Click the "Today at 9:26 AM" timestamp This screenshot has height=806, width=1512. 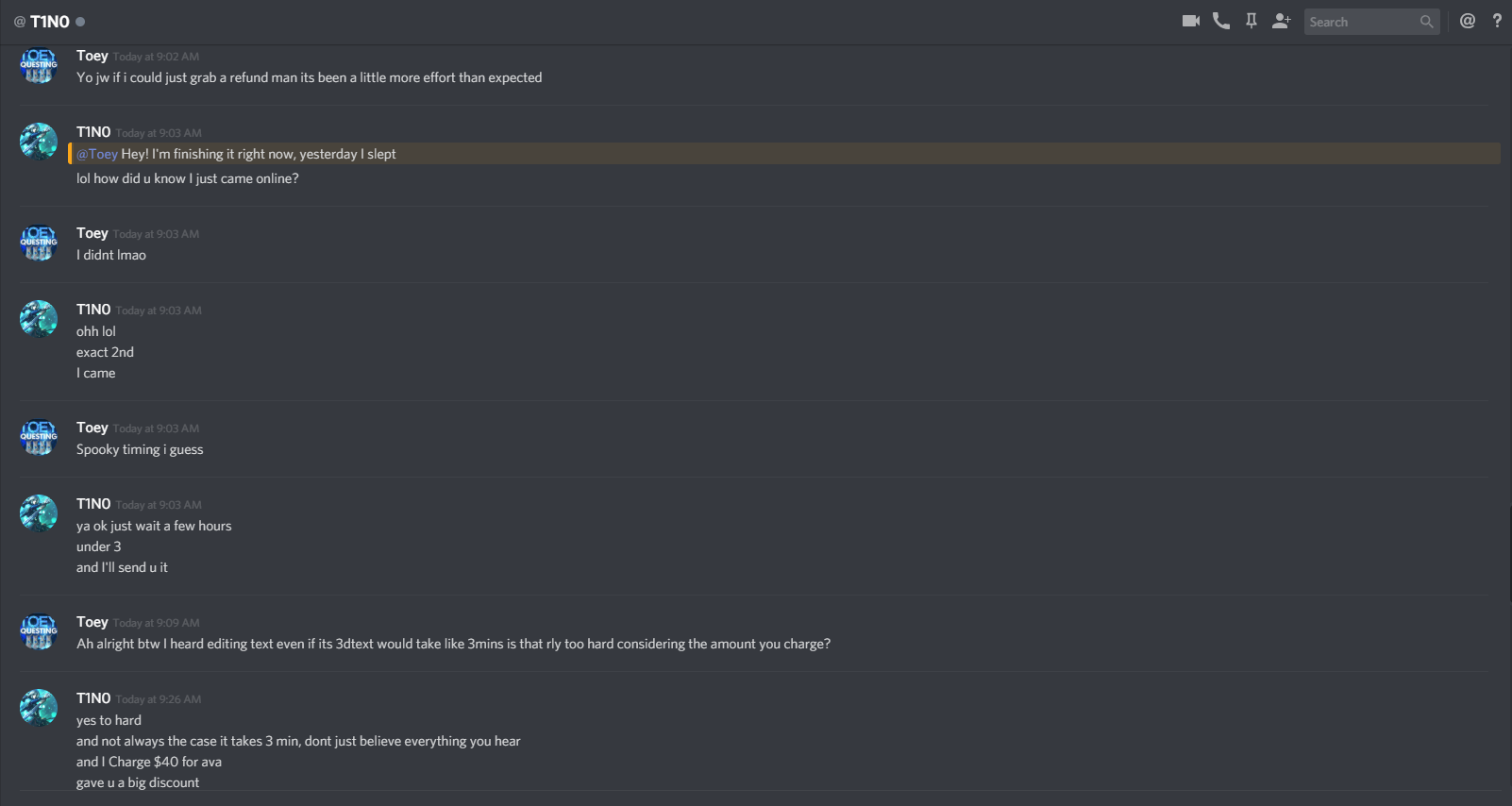[x=159, y=699]
